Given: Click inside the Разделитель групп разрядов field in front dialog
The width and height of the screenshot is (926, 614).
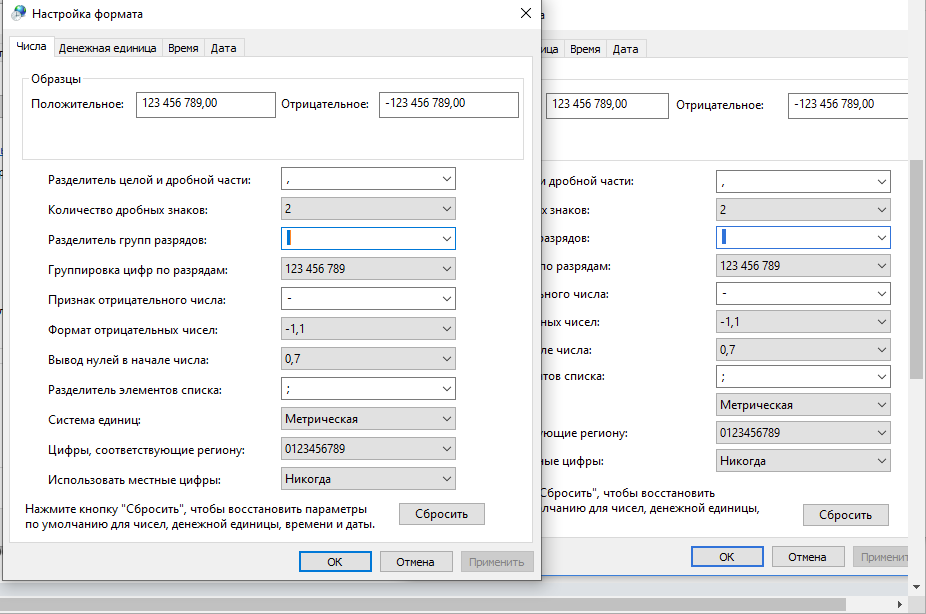Looking at the screenshot, I should point(360,239).
